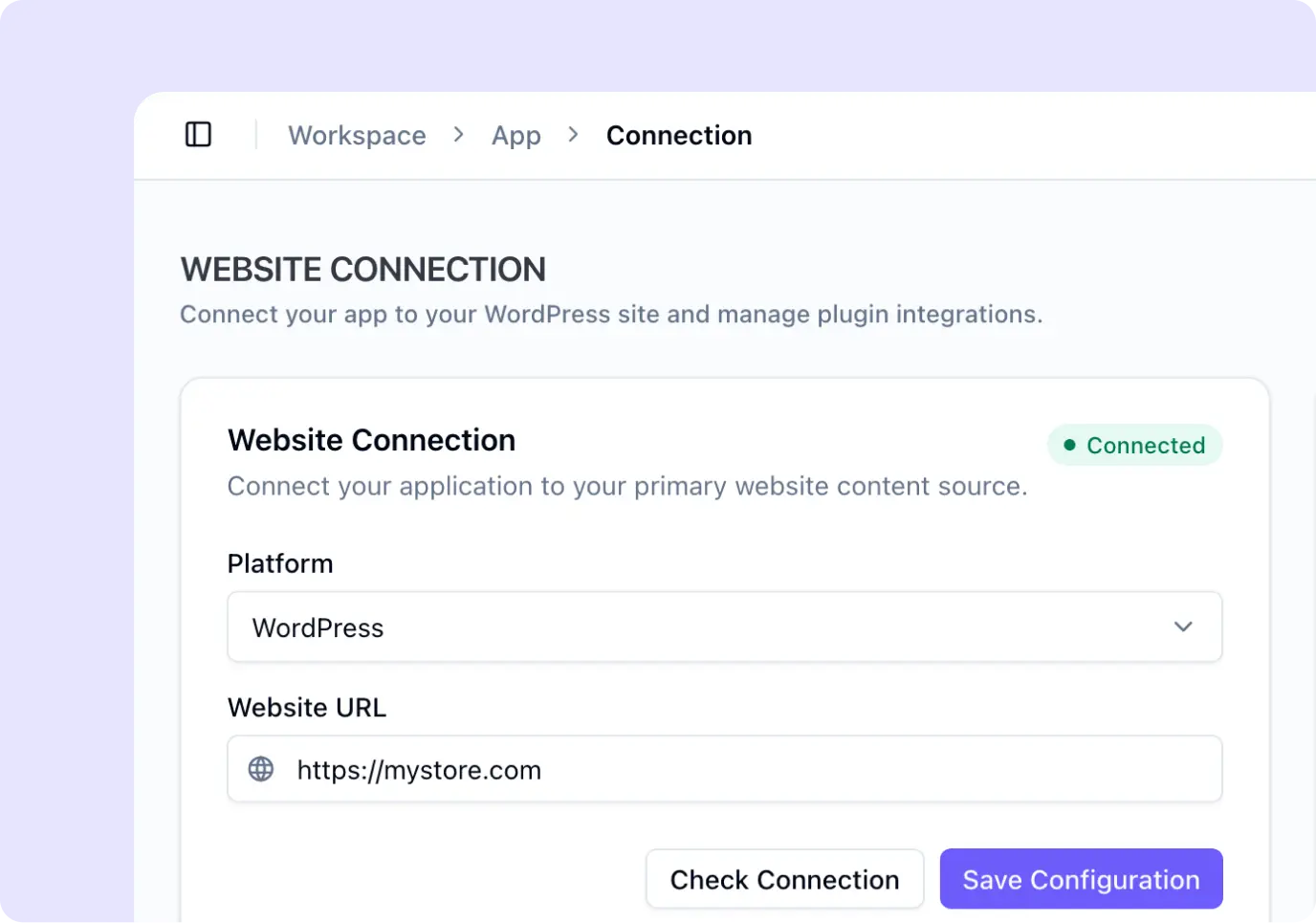Click the Website URL label
The image size is (1316, 923).
(307, 708)
